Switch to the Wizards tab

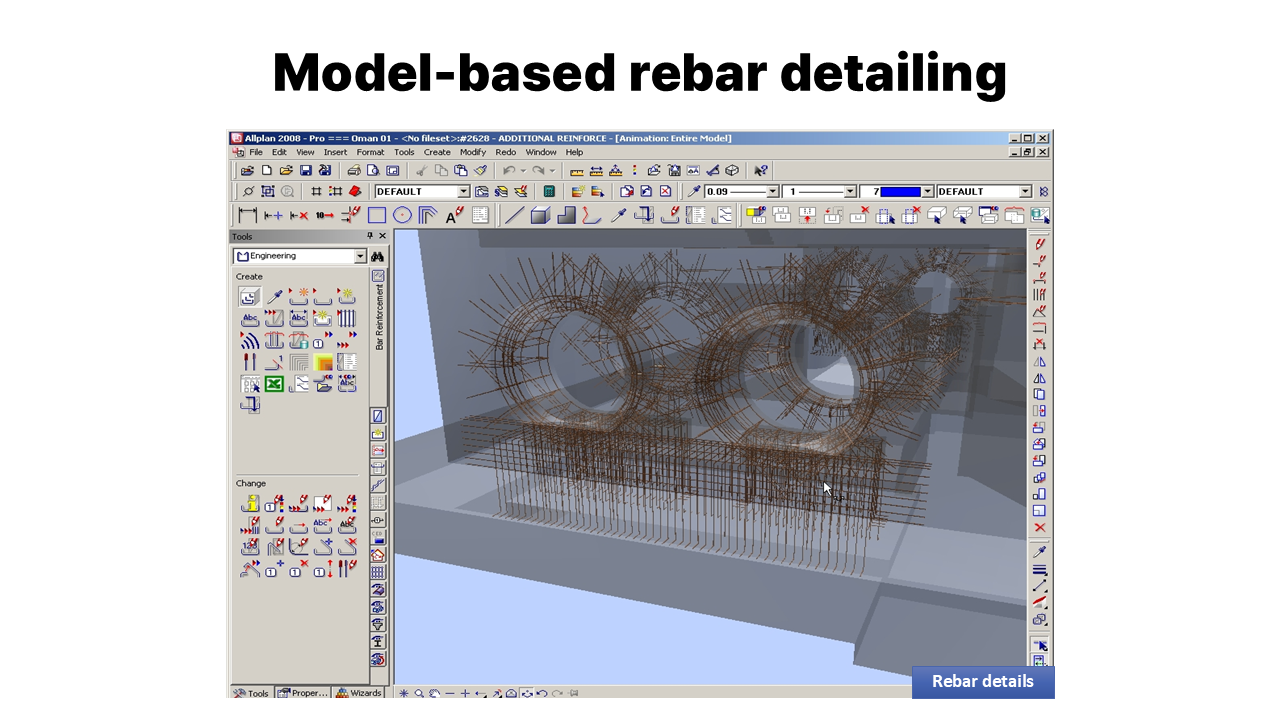[359, 692]
